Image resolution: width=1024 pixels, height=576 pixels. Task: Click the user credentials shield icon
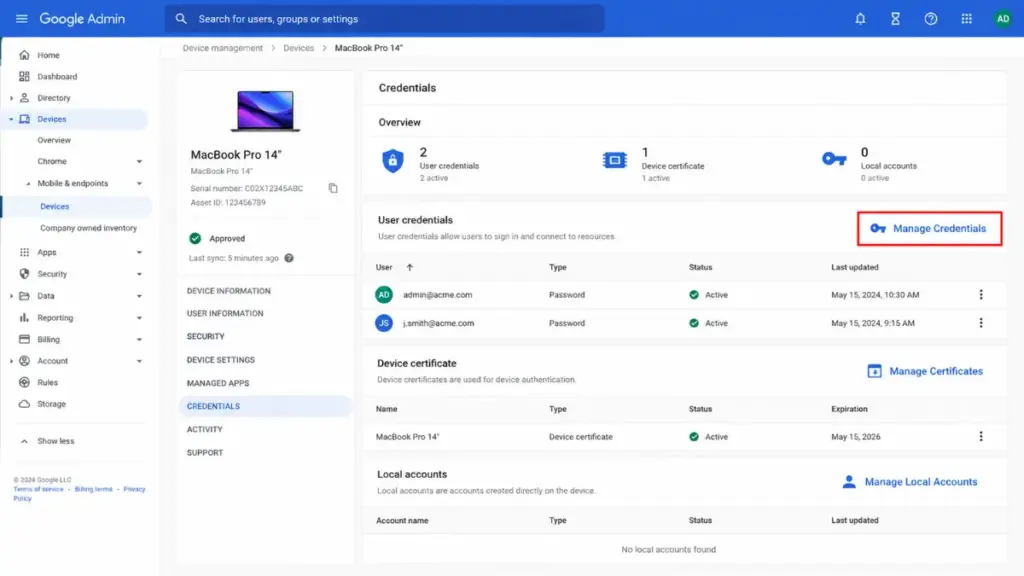click(x=392, y=161)
